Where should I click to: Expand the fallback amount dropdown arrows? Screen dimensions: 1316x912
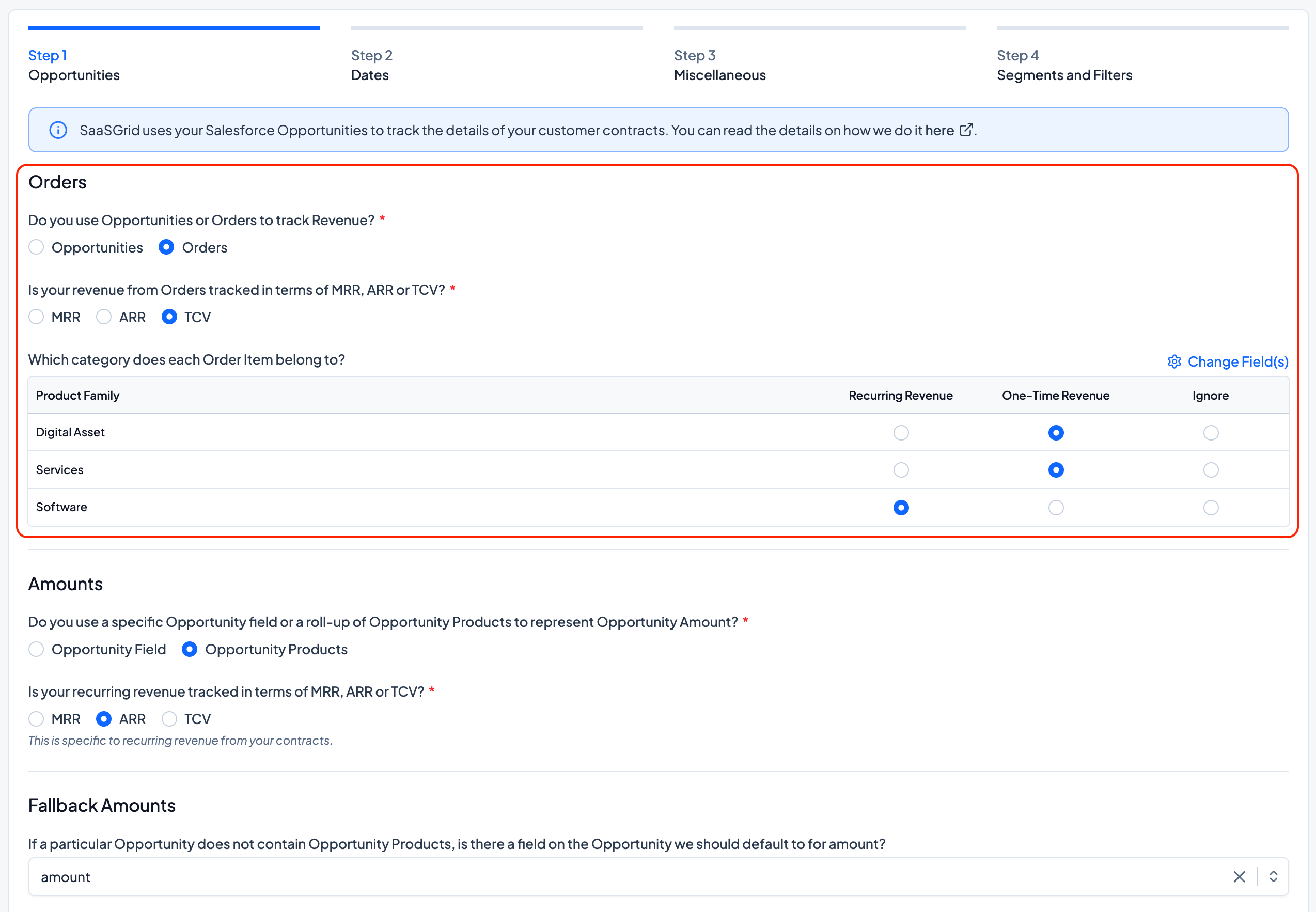pos(1273,876)
